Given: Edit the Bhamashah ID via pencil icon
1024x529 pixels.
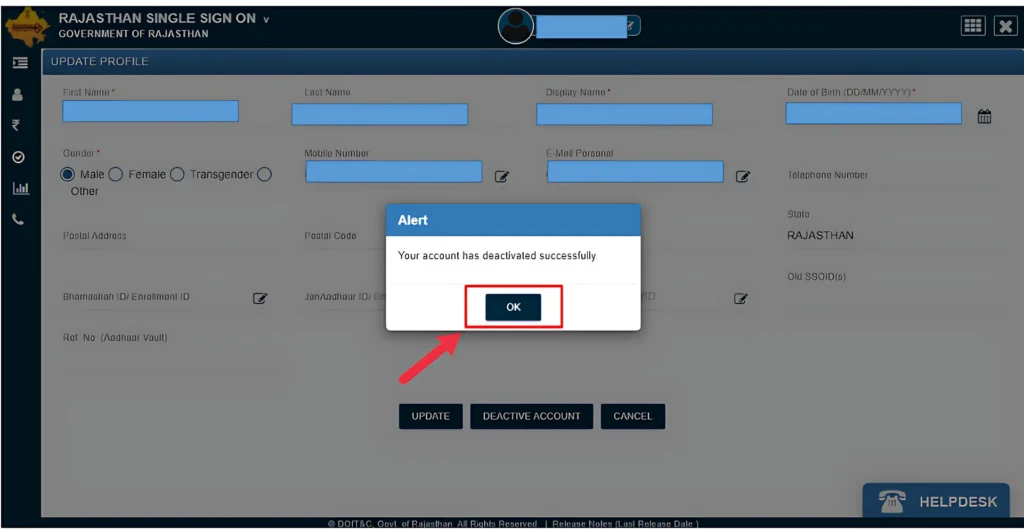Looking at the screenshot, I should (x=260, y=298).
